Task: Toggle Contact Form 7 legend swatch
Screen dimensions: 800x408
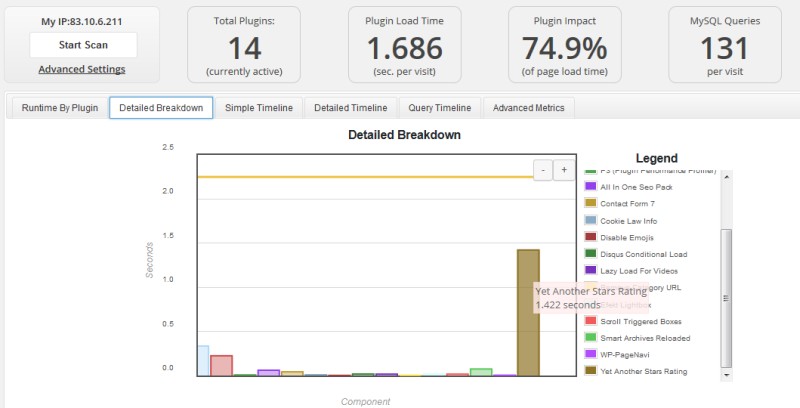Action: 590,203
